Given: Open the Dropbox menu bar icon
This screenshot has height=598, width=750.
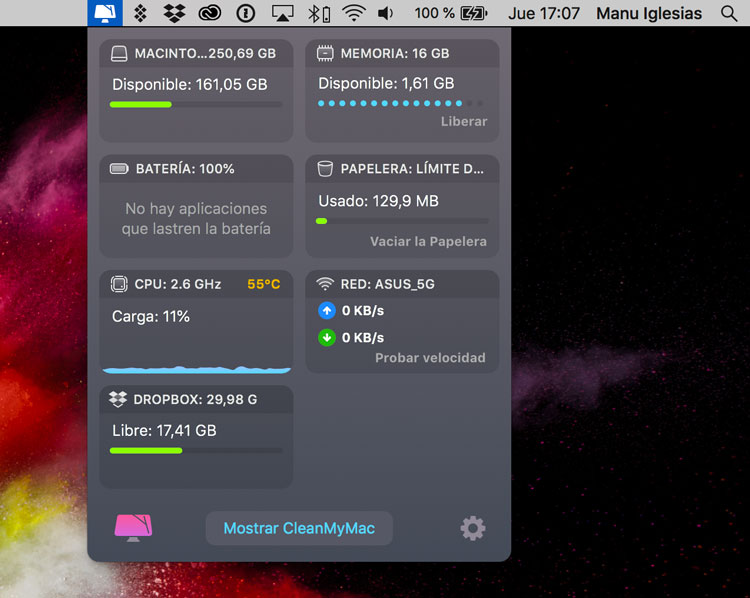Looking at the screenshot, I should pyautogui.click(x=174, y=13).
